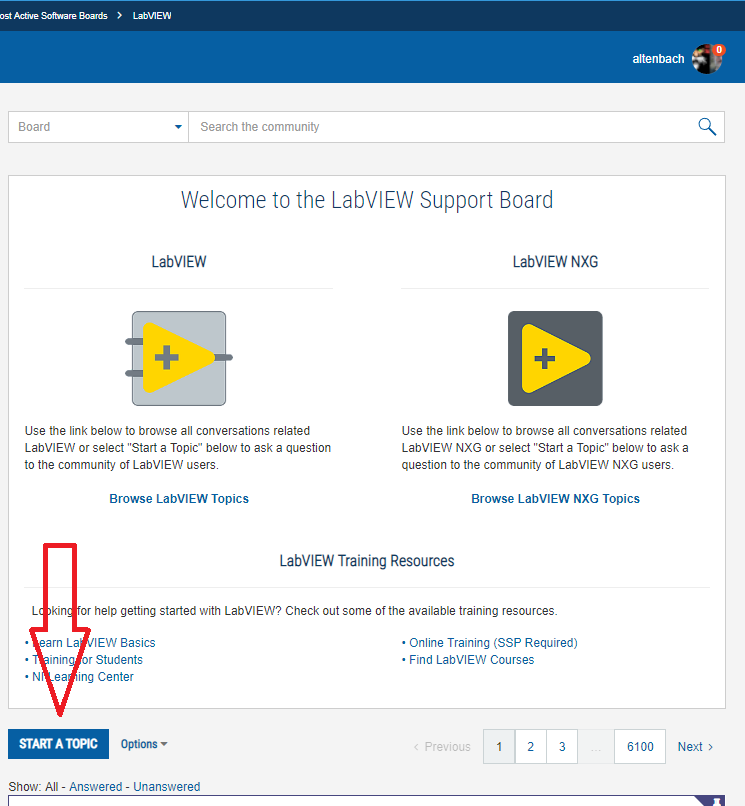
Task: Go to page 2 of topics
Action: pyautogui.click(x=531, y=746)
